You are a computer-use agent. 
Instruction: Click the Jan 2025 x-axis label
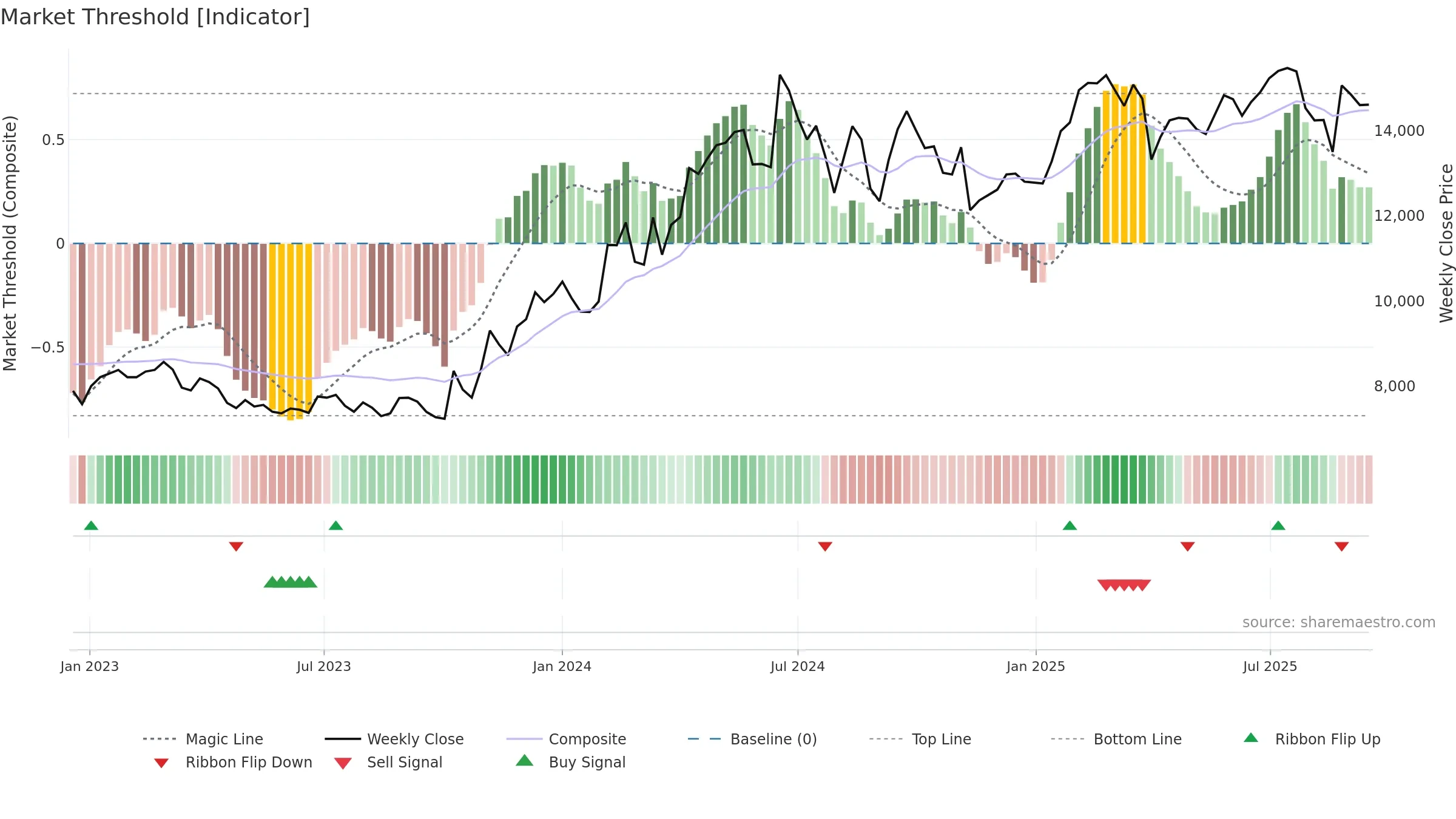[1036, 666]
